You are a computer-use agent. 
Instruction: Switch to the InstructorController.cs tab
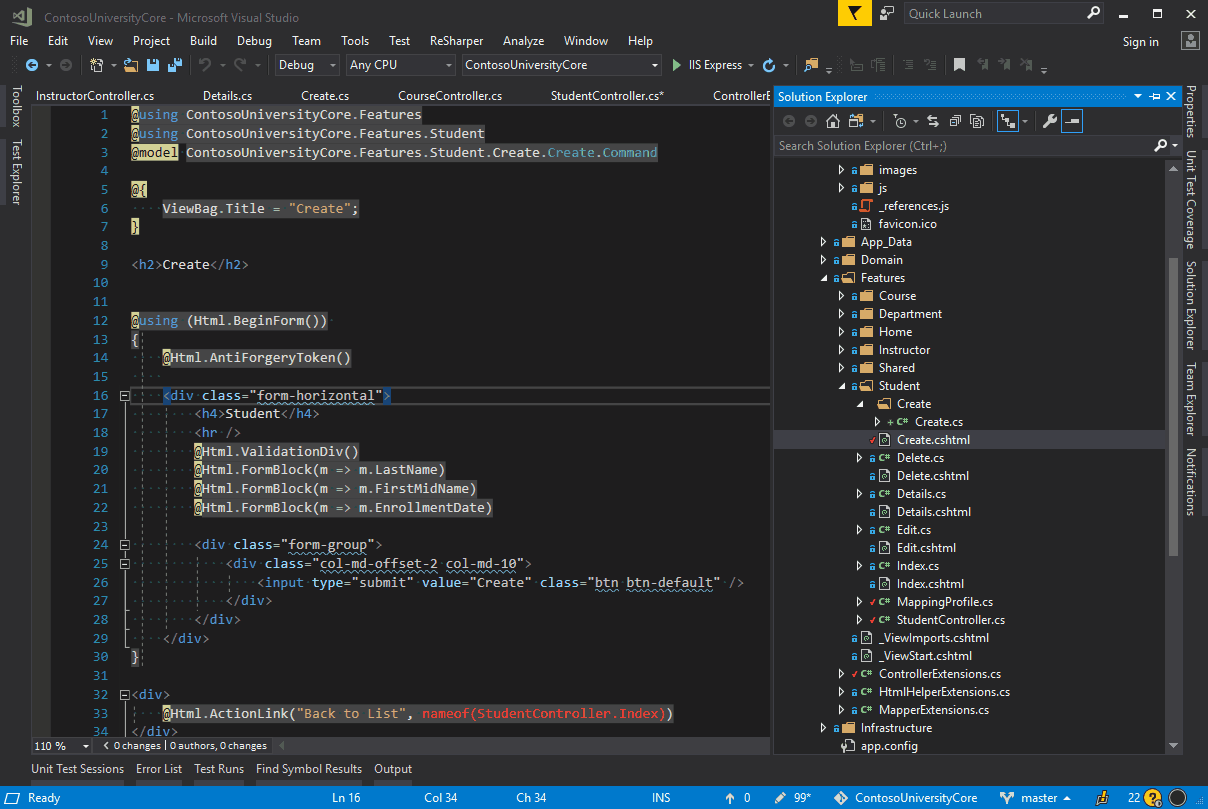pos(95,96)
